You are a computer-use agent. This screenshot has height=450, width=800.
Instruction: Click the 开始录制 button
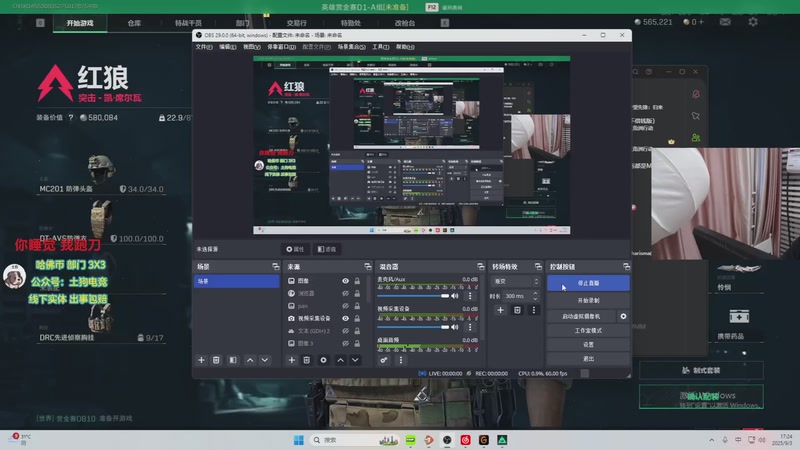pos(588,301)
